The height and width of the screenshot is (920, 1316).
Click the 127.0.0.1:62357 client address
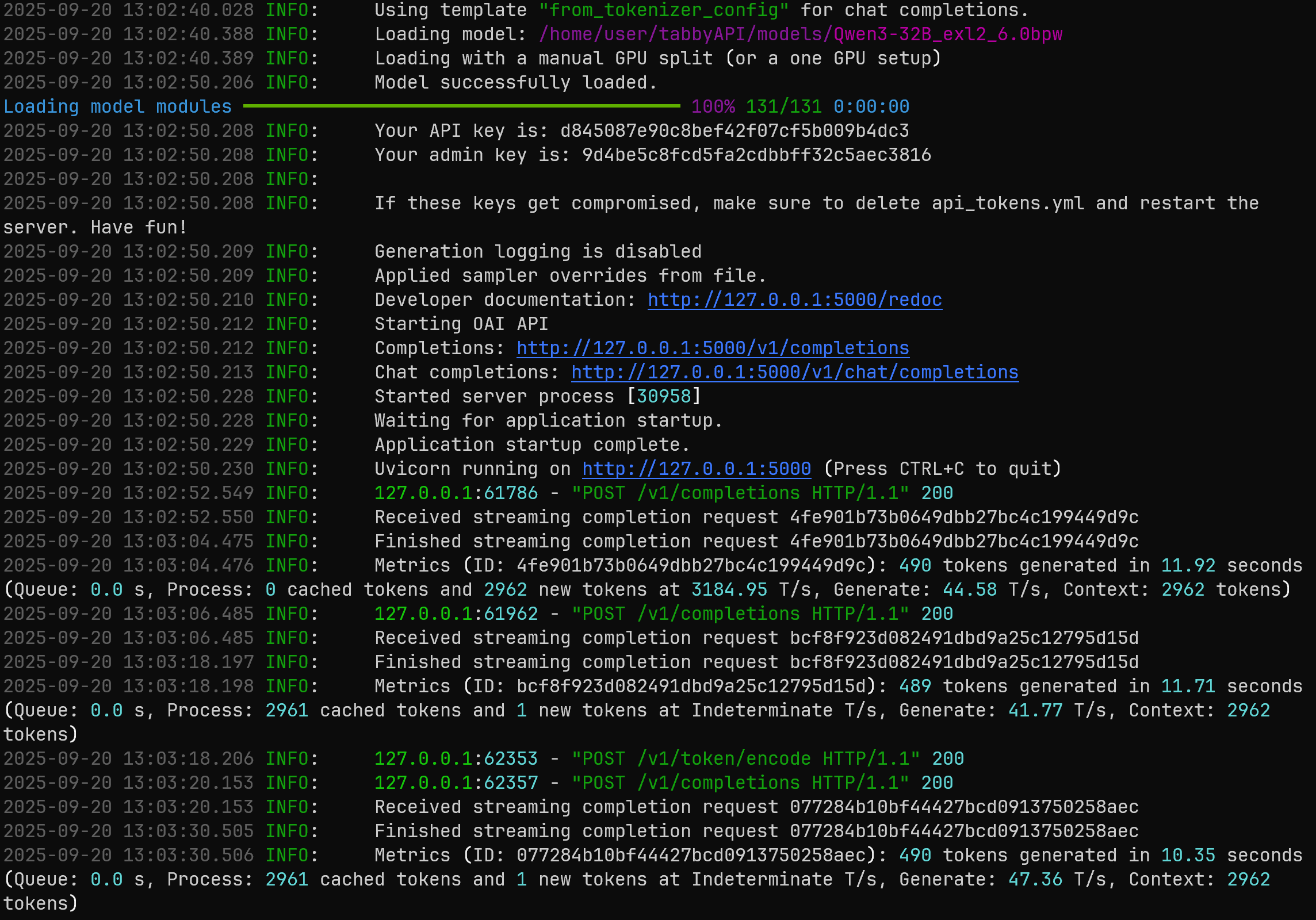pyautogui.click(x=456, y=783)
